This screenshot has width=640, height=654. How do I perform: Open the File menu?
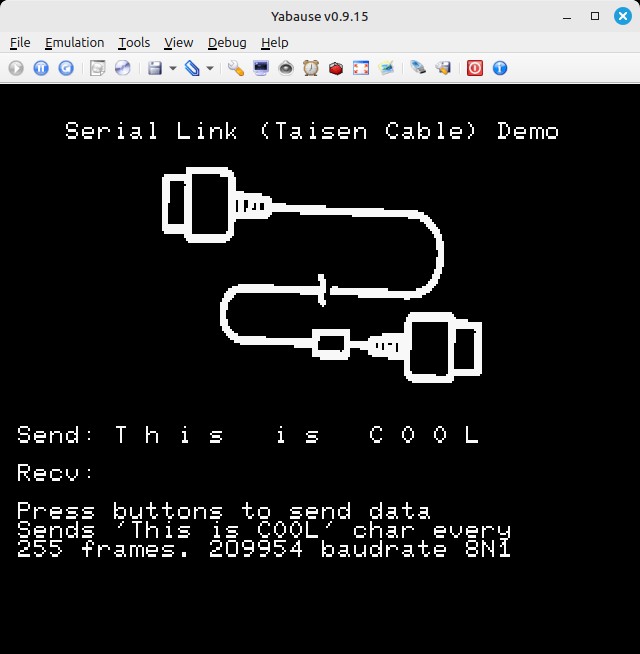(20, 42)
